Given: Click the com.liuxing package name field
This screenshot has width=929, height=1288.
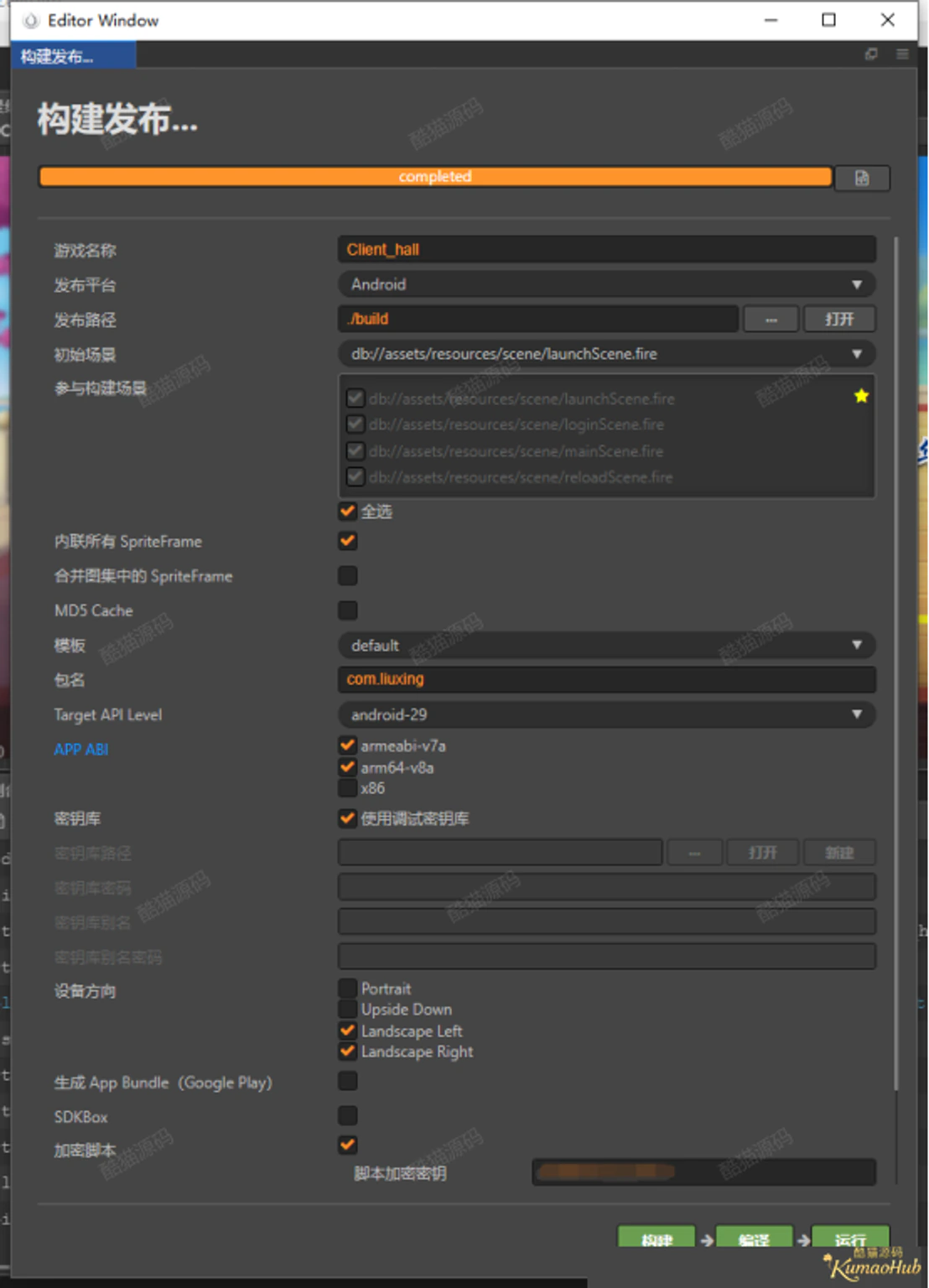Looking at the screenshot, I should point(607,679).
